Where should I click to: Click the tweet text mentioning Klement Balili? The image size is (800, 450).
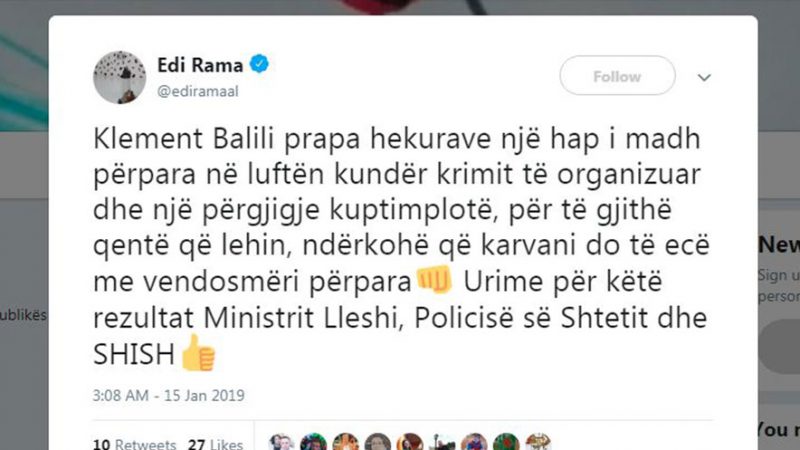click(x=401, y=246)
